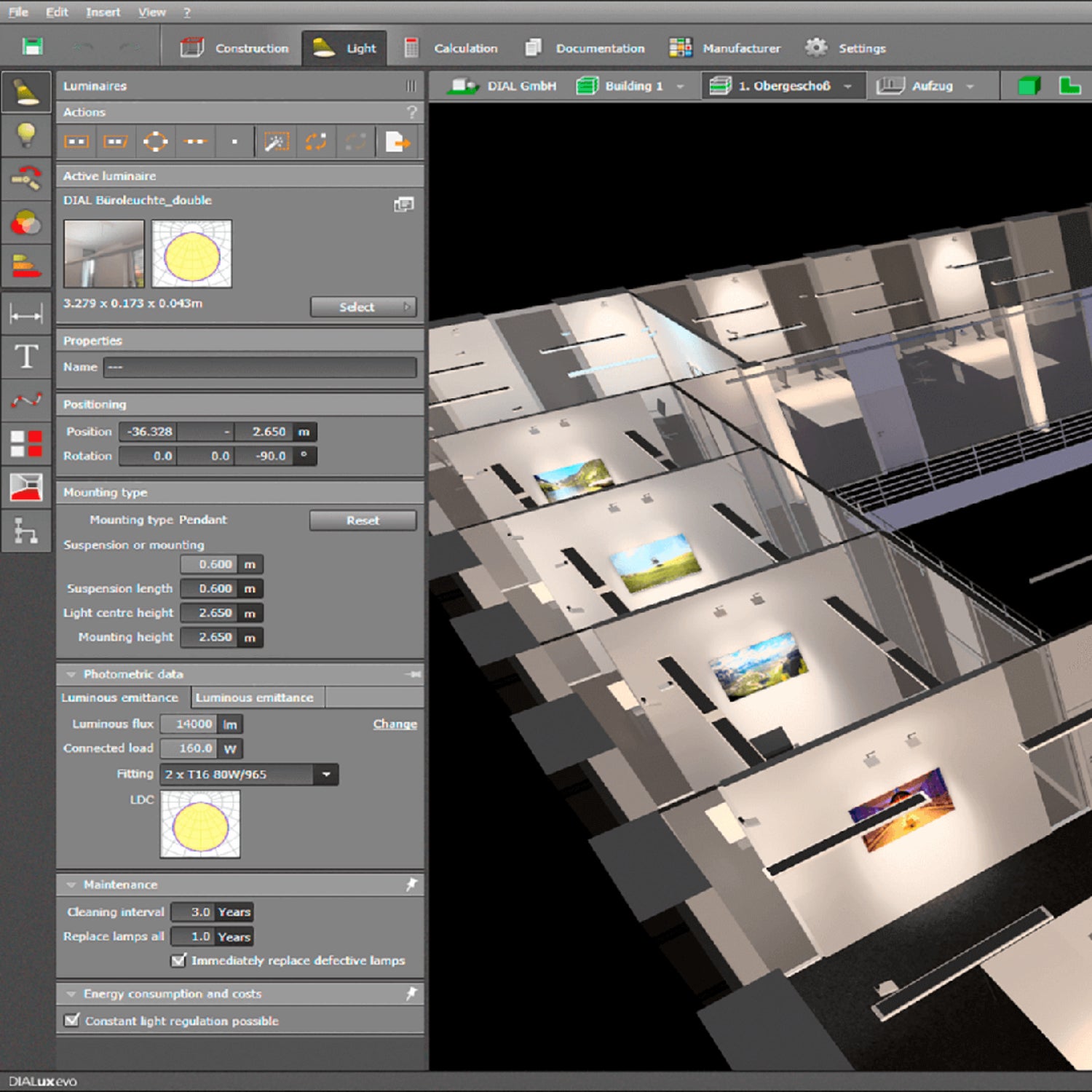Expand the Building 1 dropdown
This screenshot has height=1092, width=1092.
click(x=680, y=87)
